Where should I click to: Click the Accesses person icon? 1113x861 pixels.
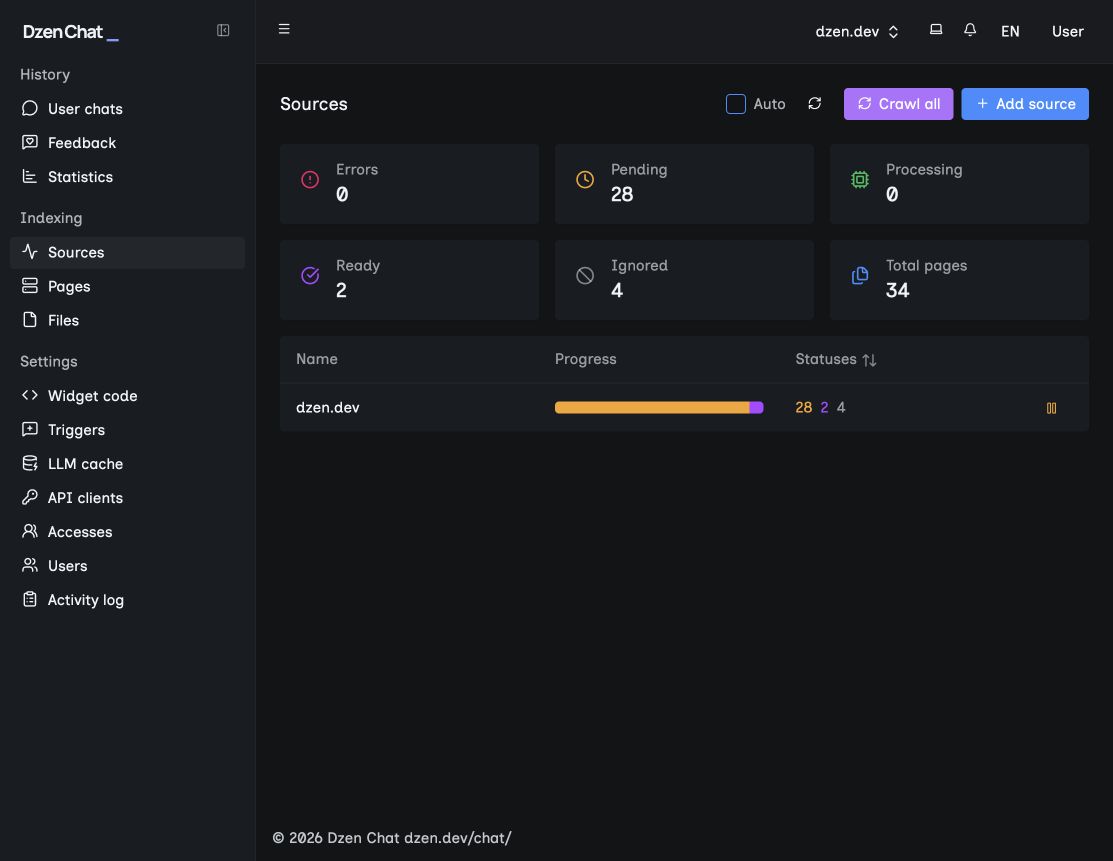coord(30,532)
